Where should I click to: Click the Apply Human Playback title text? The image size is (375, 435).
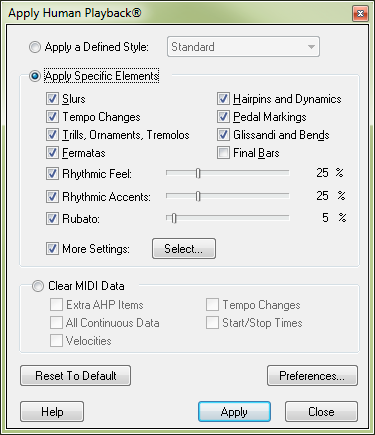point(75,13)
